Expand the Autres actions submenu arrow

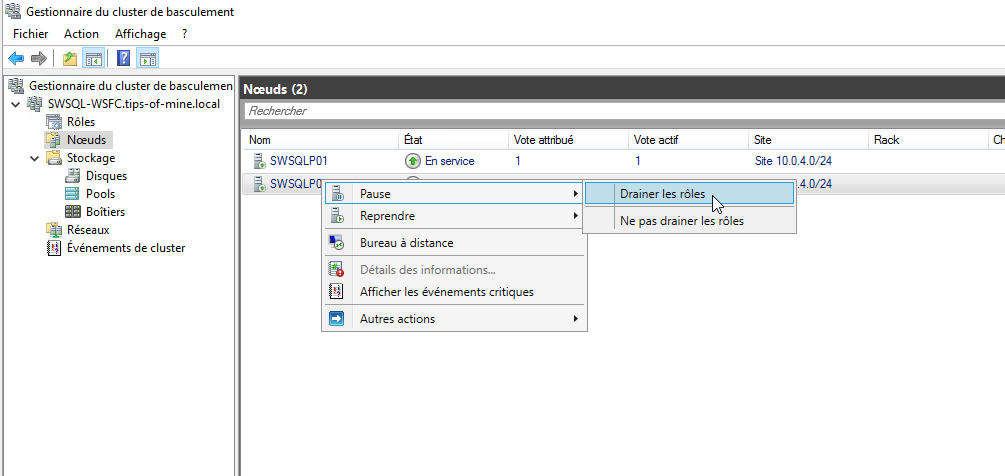pos(576,318)
